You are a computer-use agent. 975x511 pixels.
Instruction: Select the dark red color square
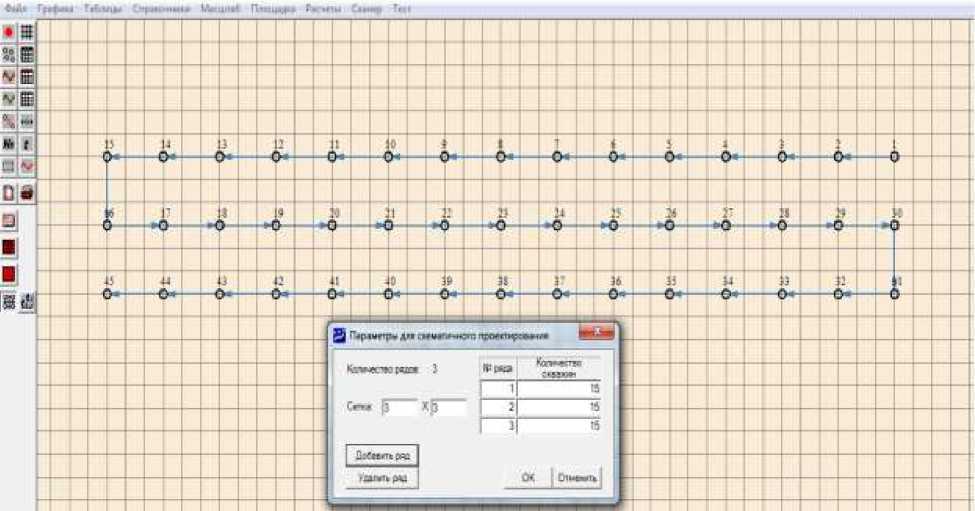point(9,247)
